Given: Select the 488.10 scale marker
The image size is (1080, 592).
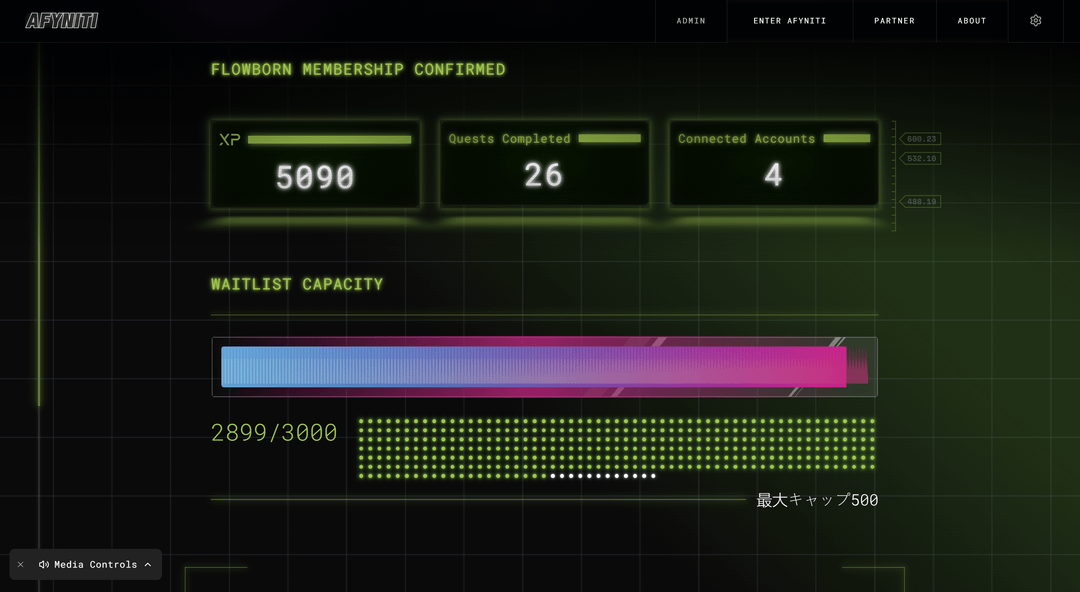Looking at the screenshot, I should coord(921,202).
